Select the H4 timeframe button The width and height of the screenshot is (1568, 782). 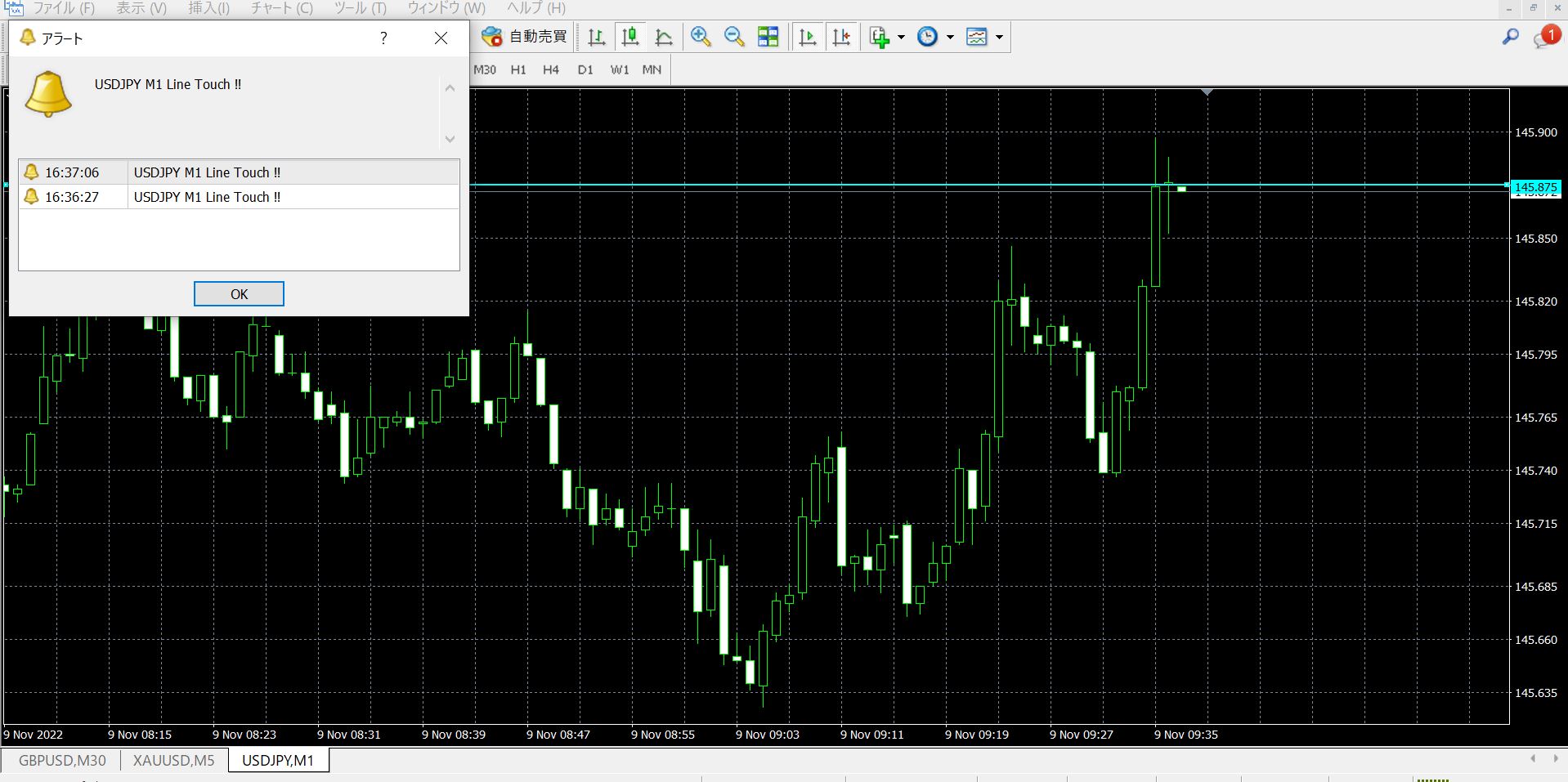tap(551, 70)
